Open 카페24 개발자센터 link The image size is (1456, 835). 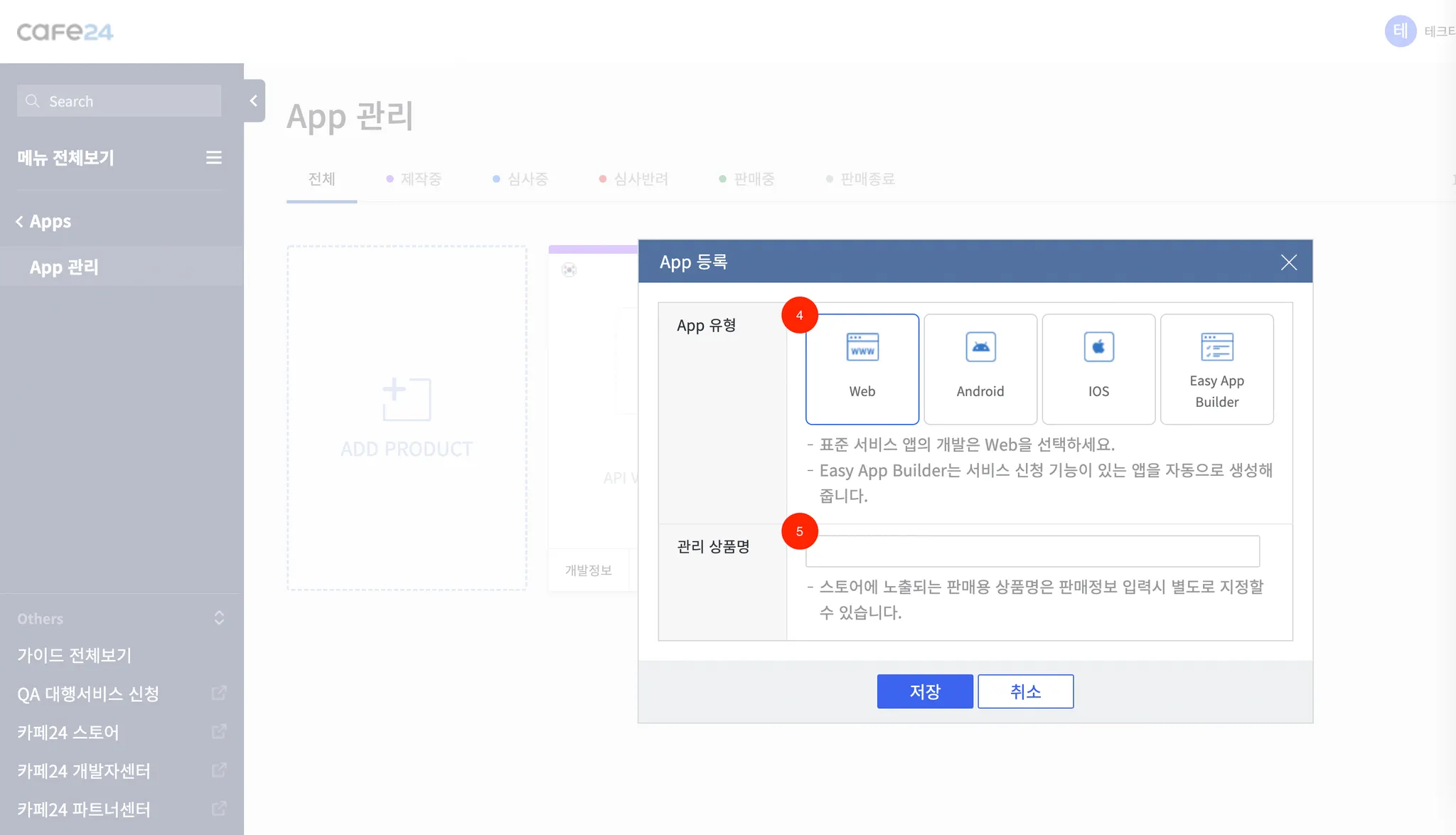pyautogui.click(x=84, y=770)
